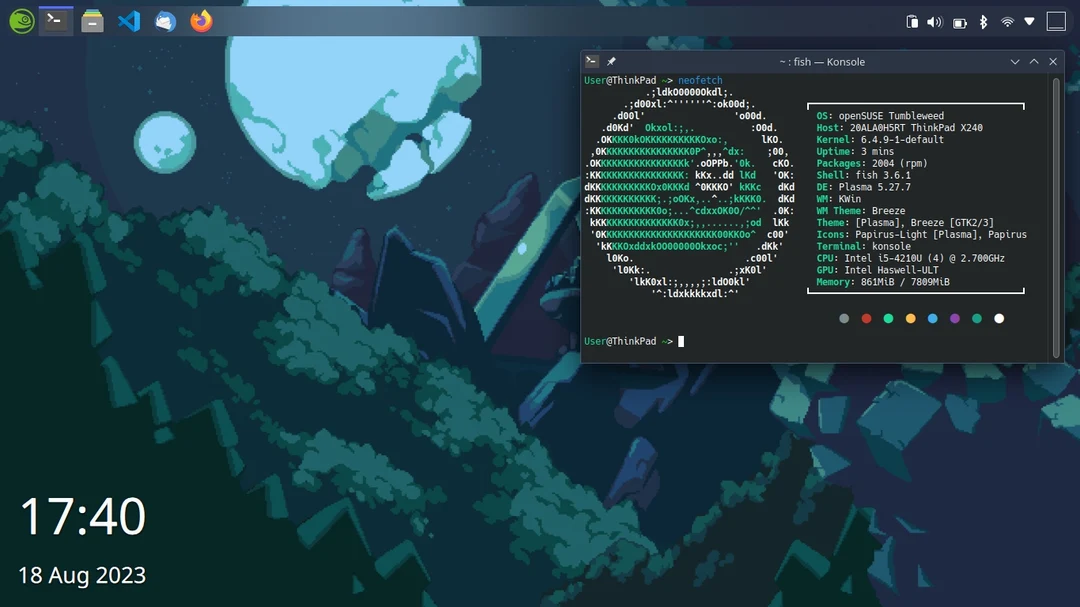Open volume control from the system tray
The image size is (1080, 607).
tap(936, 20)
